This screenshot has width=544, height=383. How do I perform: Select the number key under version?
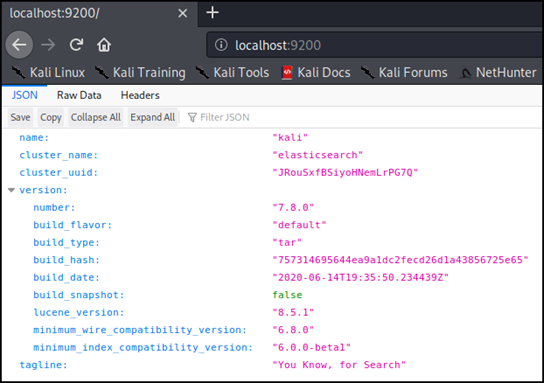click(x=54, y=207)
